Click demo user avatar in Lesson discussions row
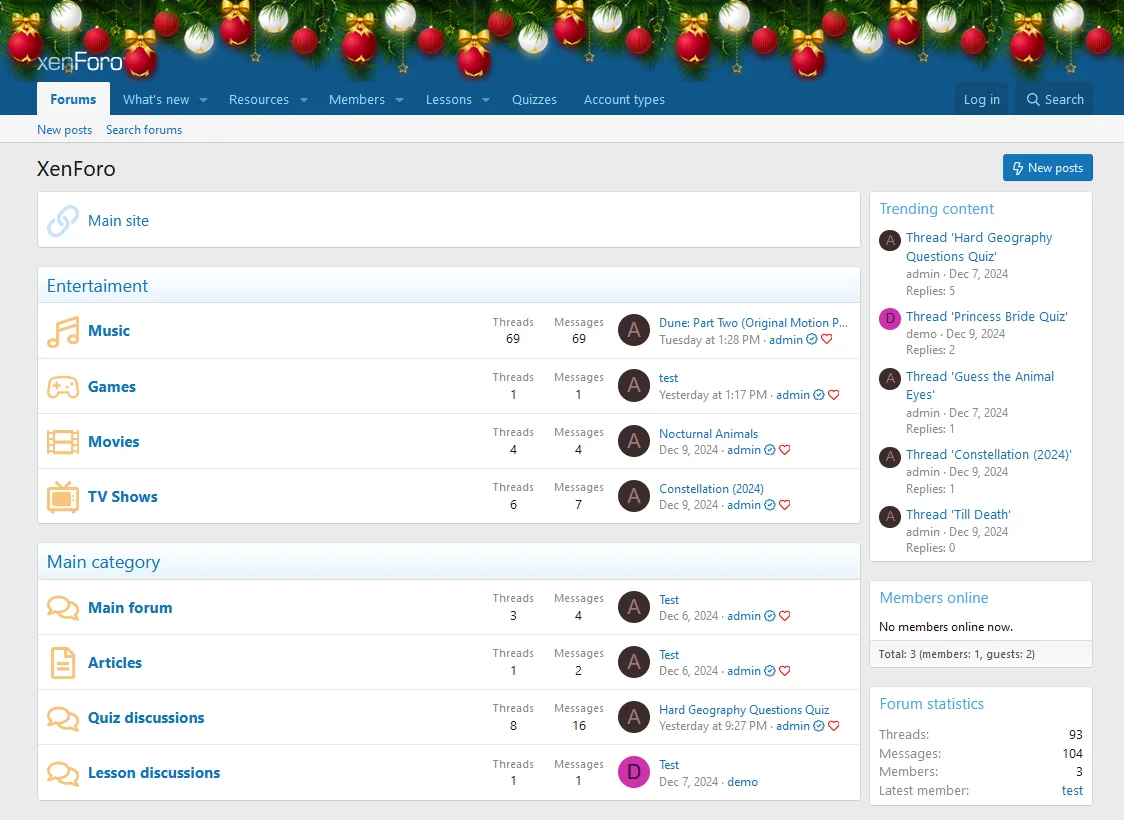 (x=634, y=772)
